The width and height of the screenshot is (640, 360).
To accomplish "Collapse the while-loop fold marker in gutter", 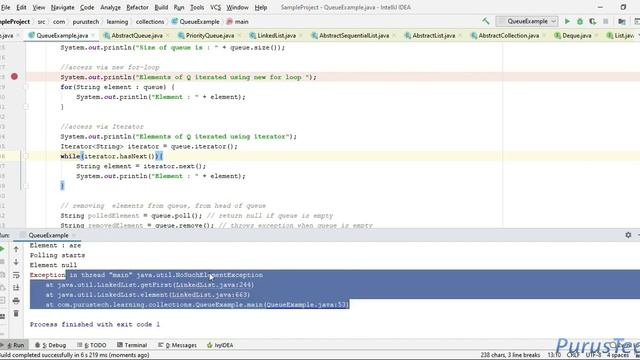I will pos(26,156).
